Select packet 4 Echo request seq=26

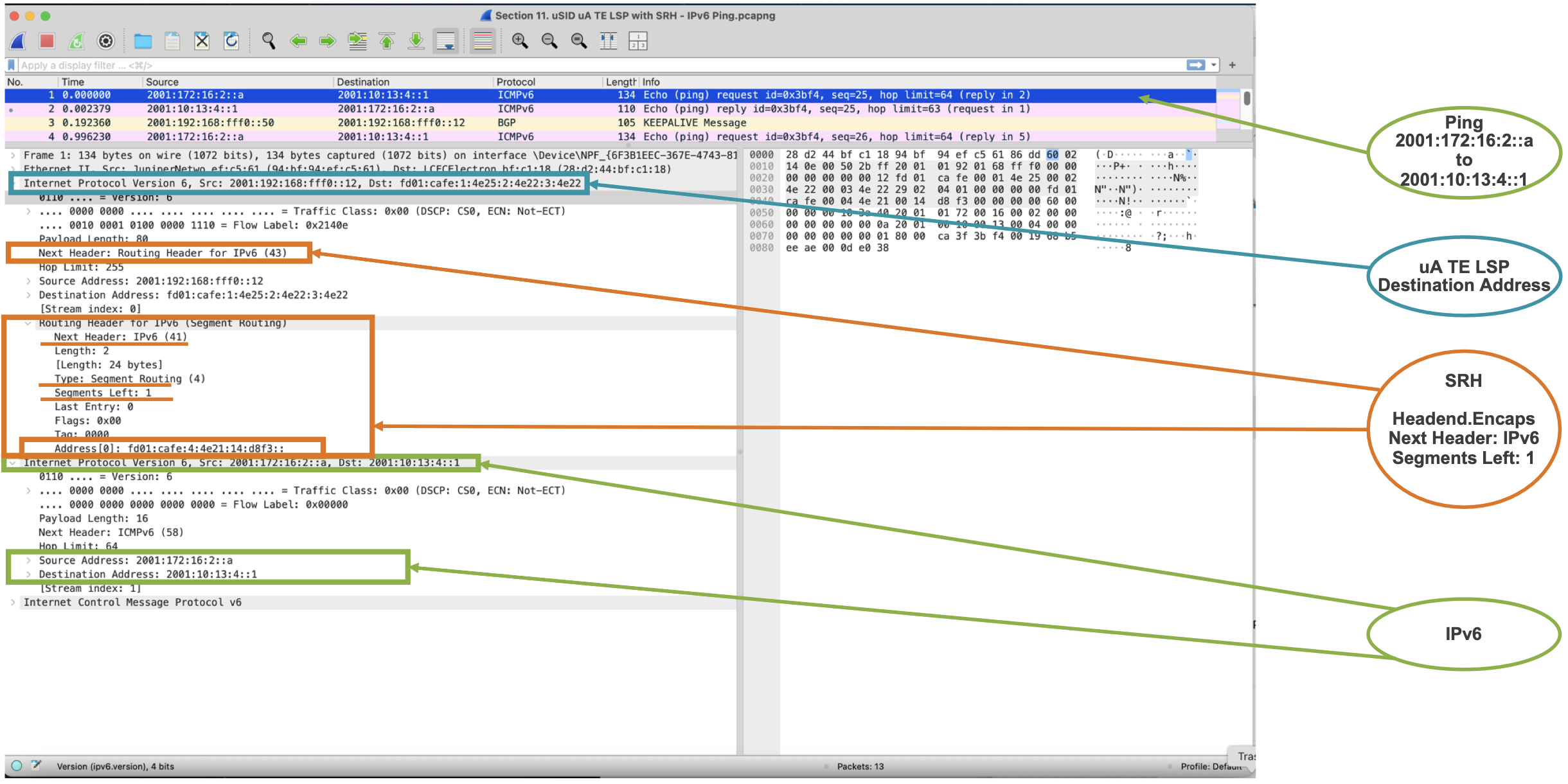610,137
